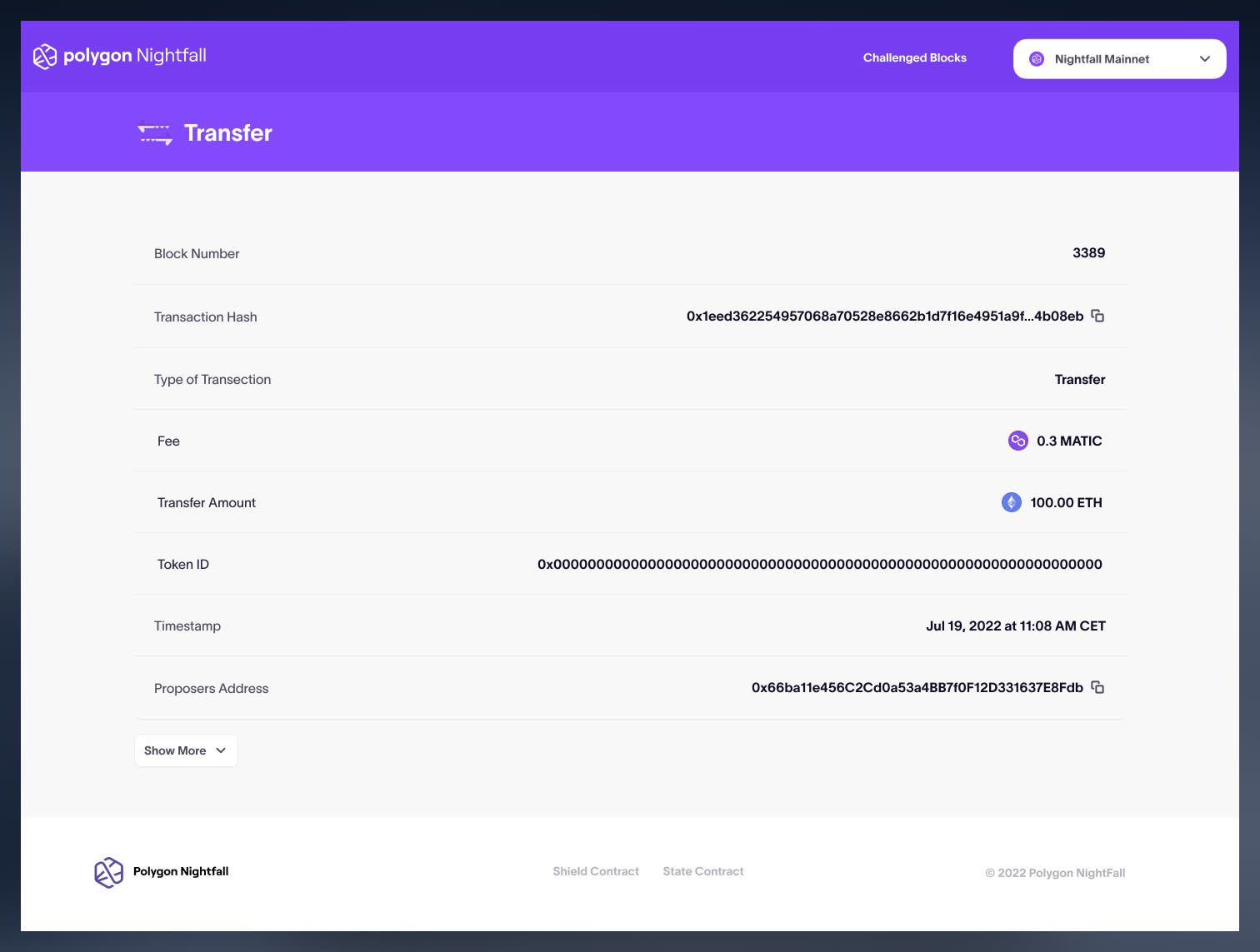The height and width of the screenshot is (952, 1260).
Task: Click the Type of Transection label
Action: tap(212, 379)
